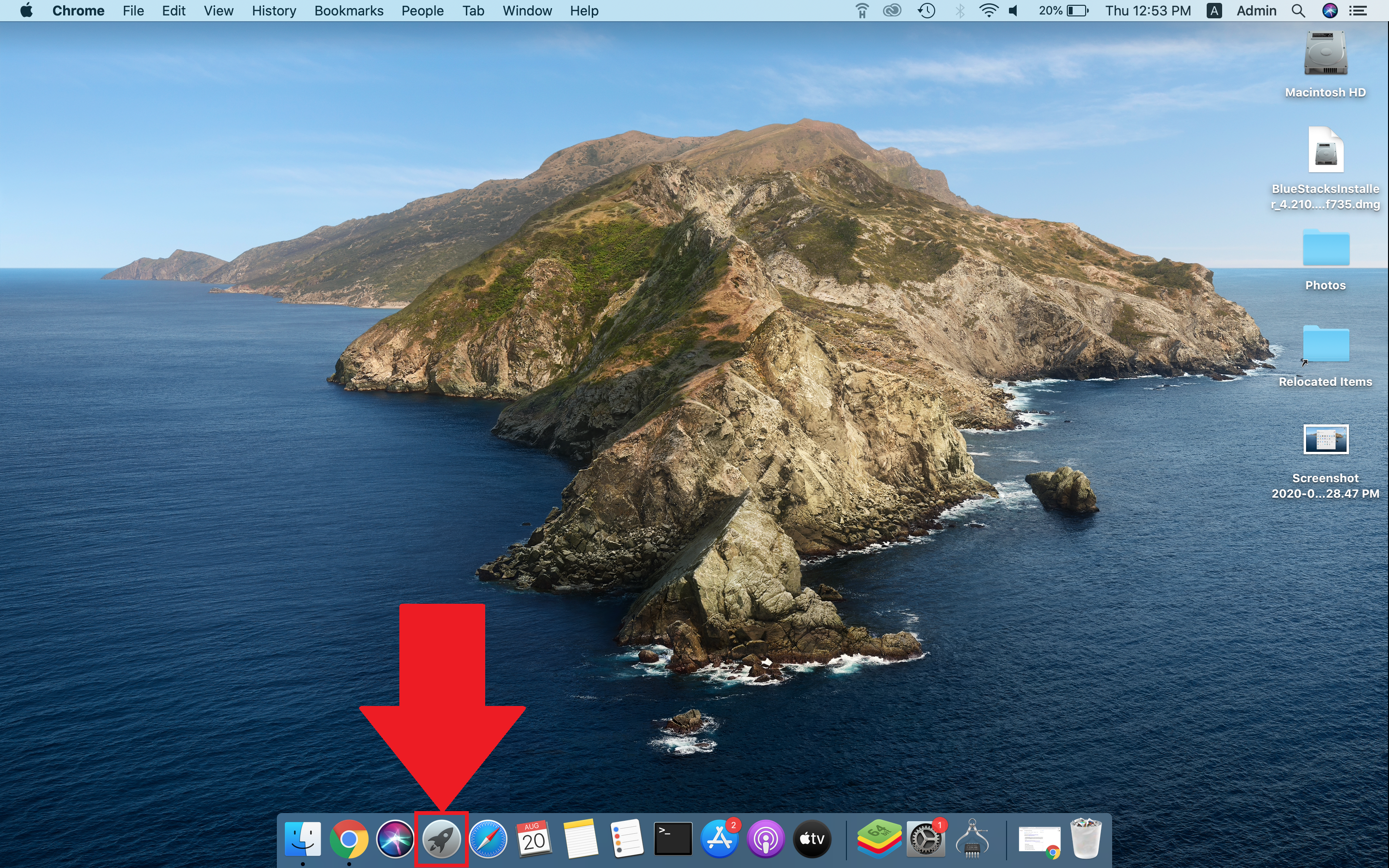Open Rocket launcher app in dock

pyautogui.click(x=440, y=838)
